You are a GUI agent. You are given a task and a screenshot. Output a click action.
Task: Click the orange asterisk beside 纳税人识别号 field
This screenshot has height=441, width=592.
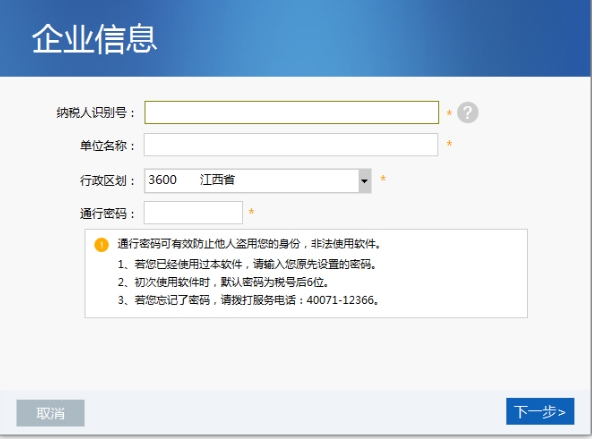point(449,113)
